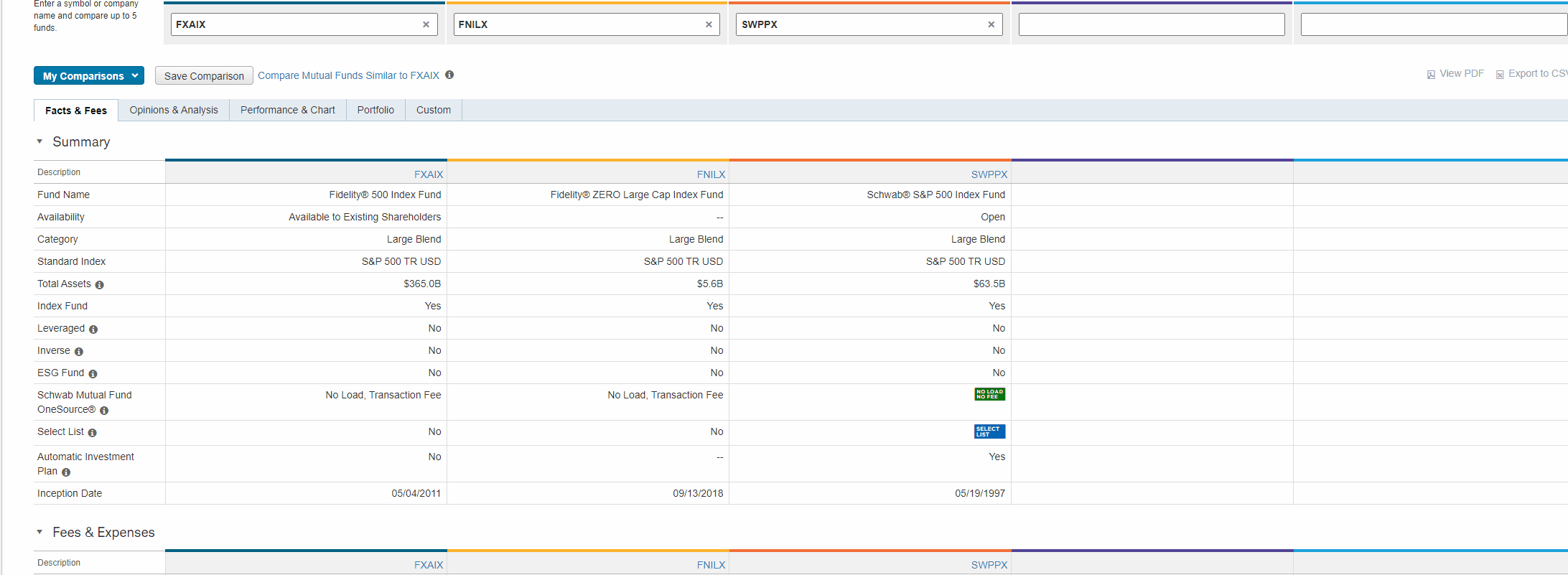Switch to Opinions & Analysis tab
1568x575 pixels.
click(x=174, y=110)
